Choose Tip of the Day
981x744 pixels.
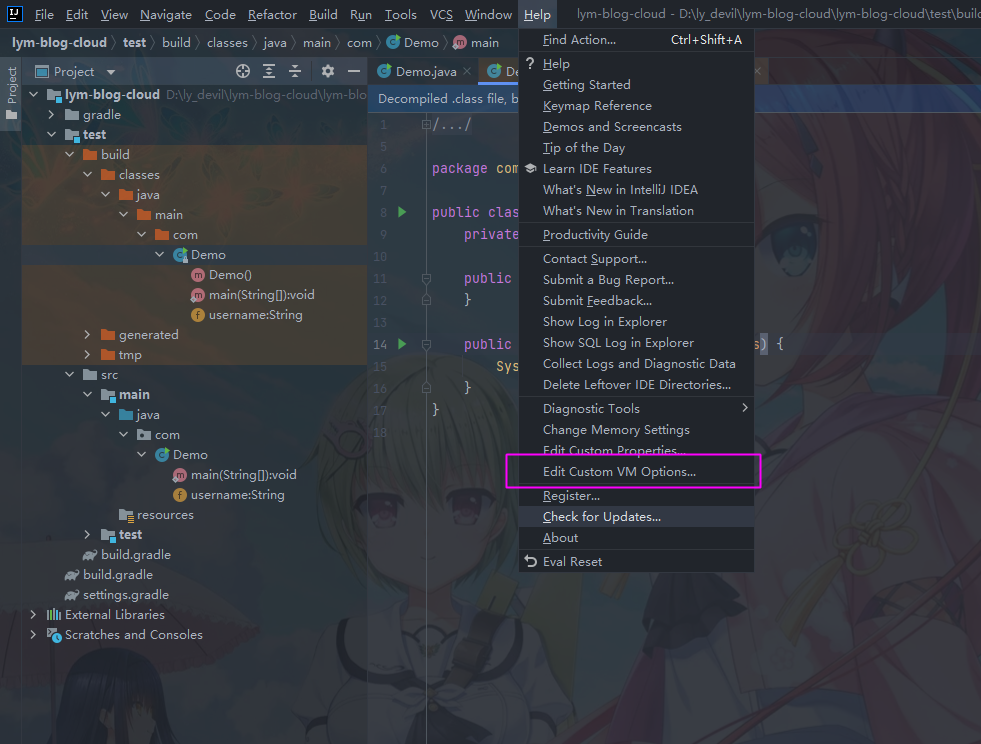pyautogui.click(x=636, y=148)
